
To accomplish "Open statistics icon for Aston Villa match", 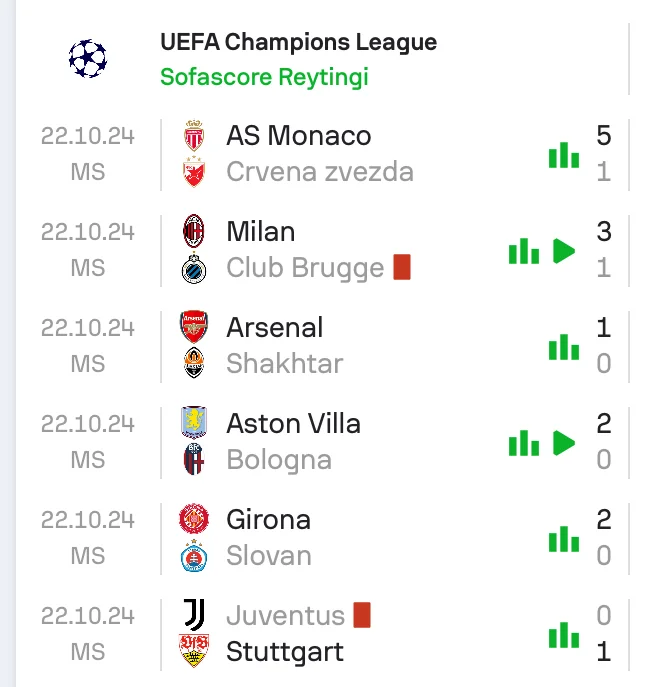I will 524,442.
